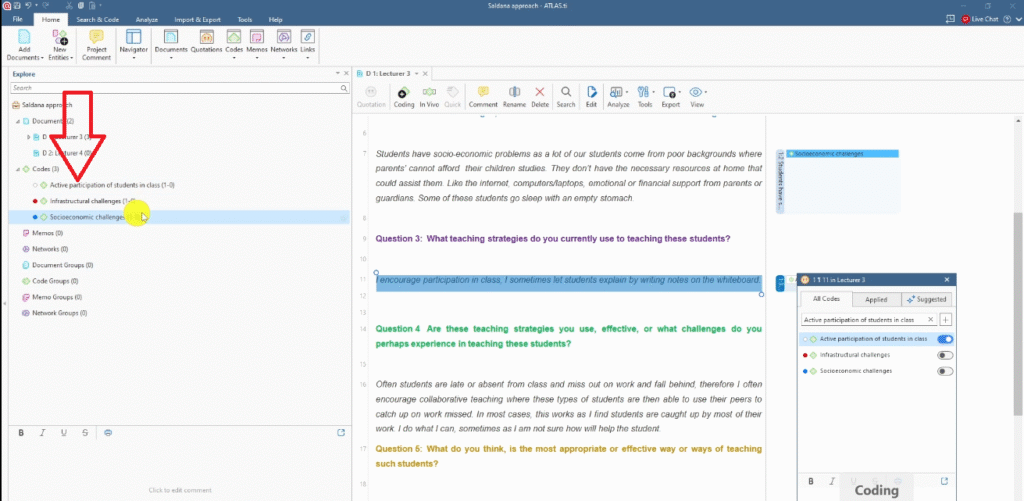Switch to the Search & Code ribbon tab
The image size is (1024, 501).
point(98,19)
